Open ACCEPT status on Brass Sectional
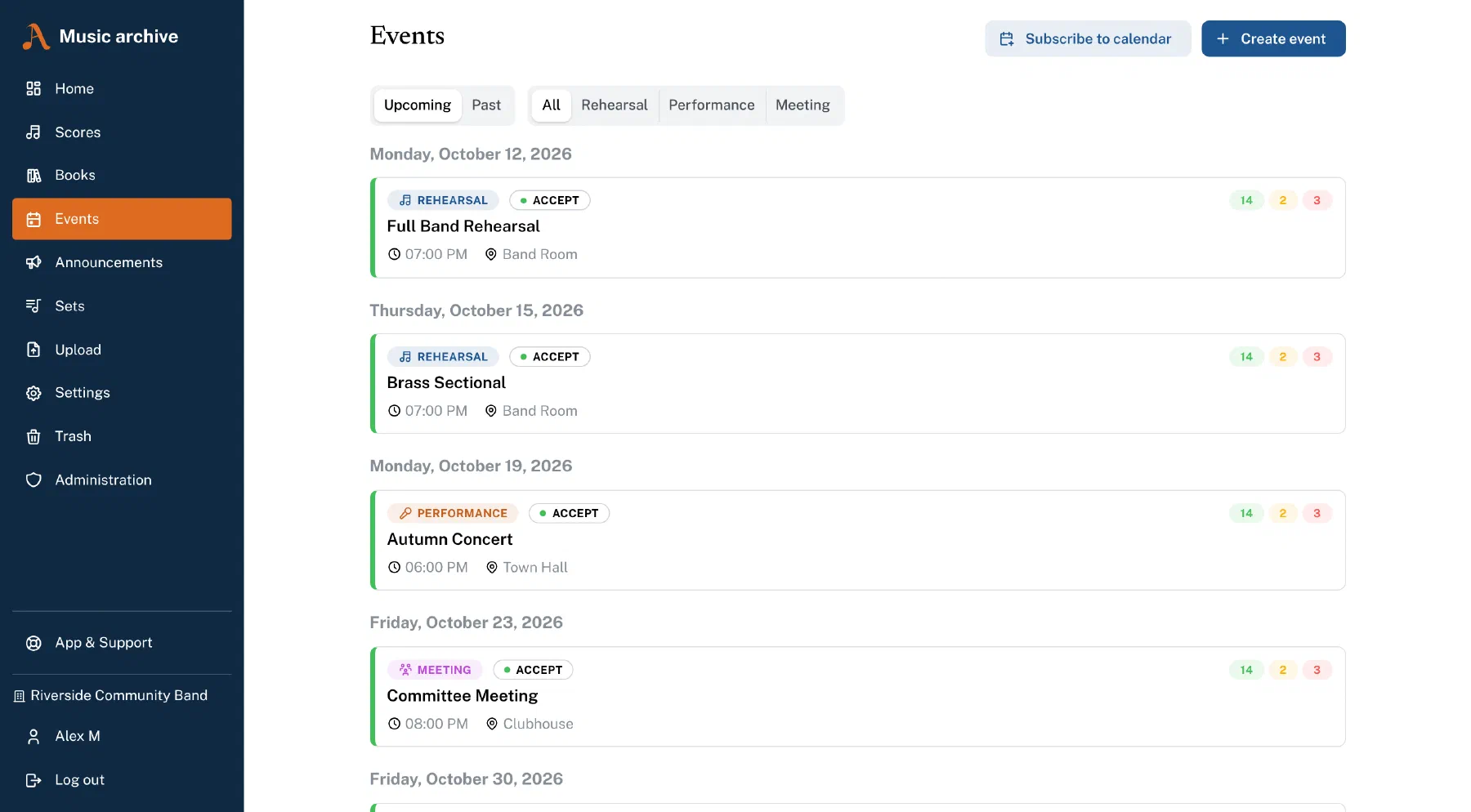The height and width of the screenshot is (812, 1471). pyautogui.click(x=550, y=357)
